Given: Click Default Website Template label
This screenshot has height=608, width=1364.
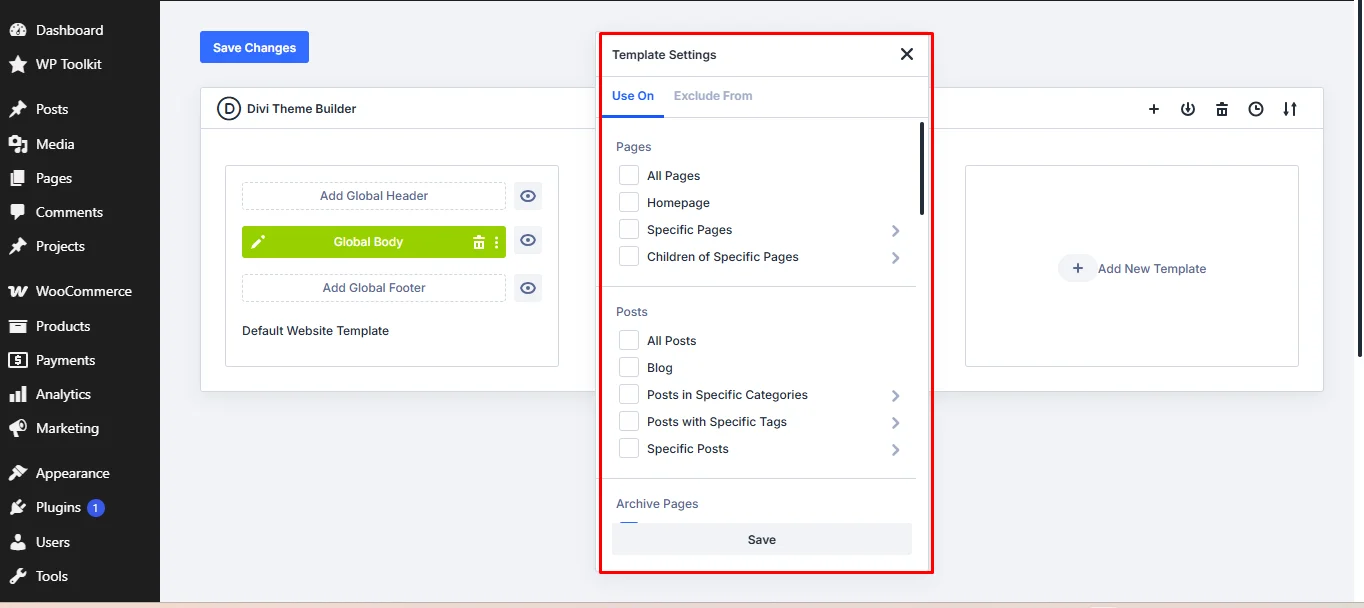Looking at the screenshot, I should coord(315,331).
